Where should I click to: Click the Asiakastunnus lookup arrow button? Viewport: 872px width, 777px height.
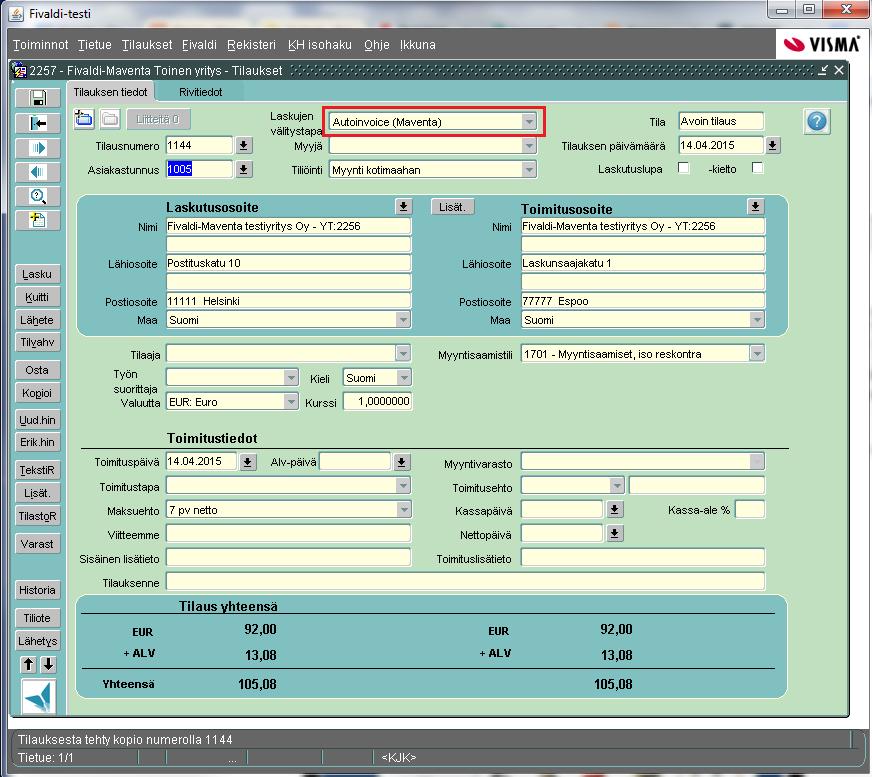243,169
